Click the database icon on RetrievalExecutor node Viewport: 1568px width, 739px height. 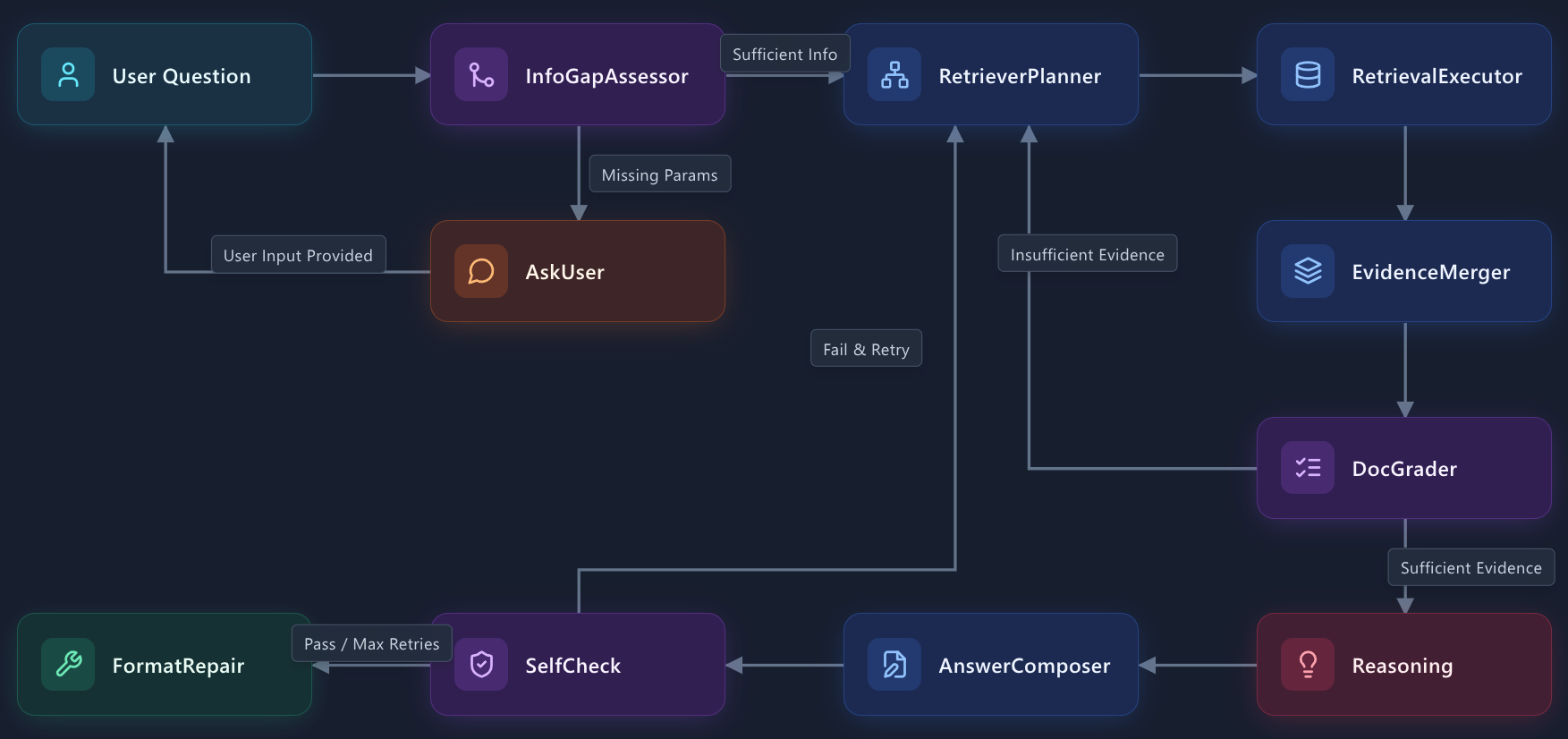point(1308,75)
